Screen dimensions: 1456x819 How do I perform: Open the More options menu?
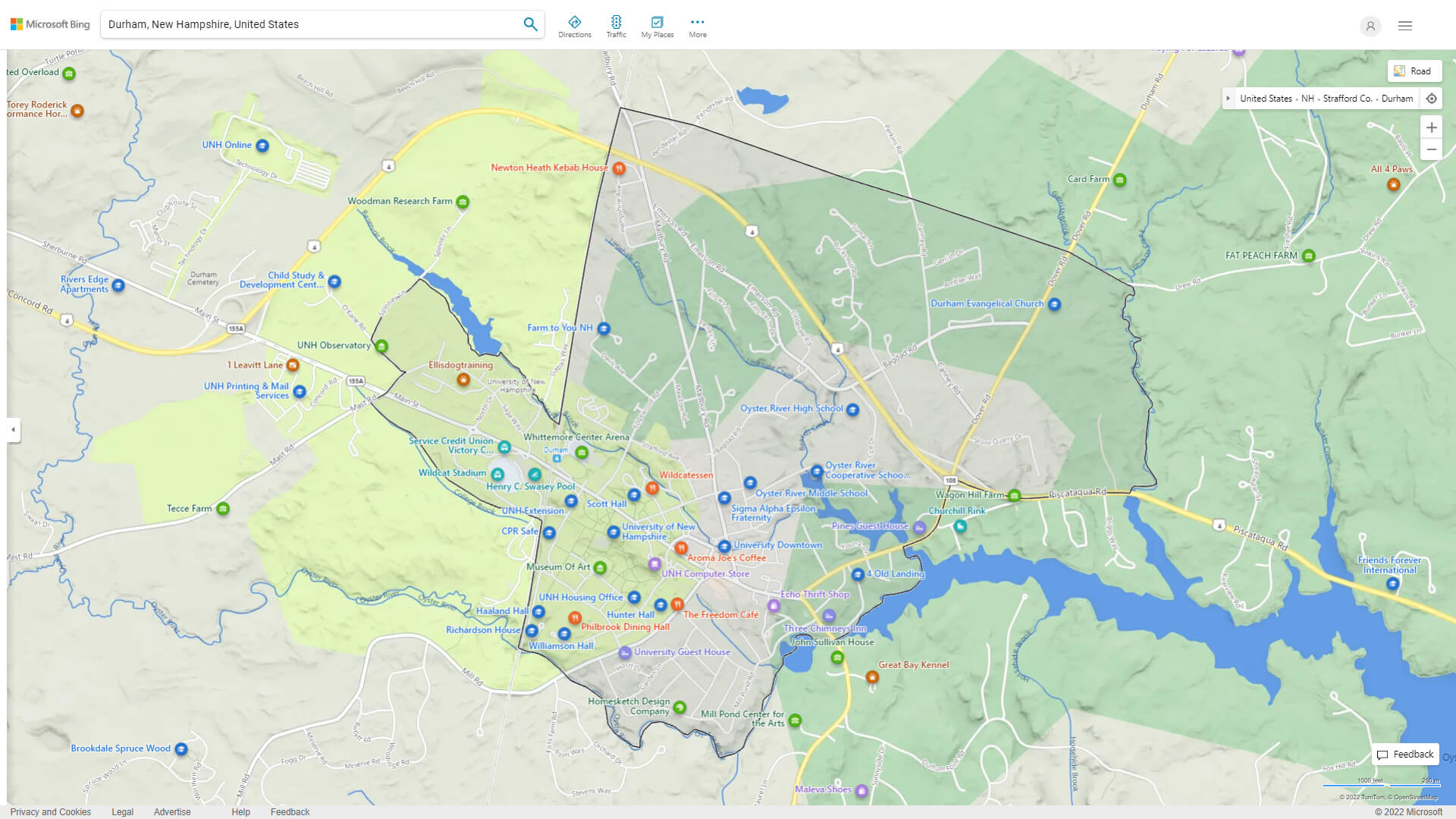[697, 25]
